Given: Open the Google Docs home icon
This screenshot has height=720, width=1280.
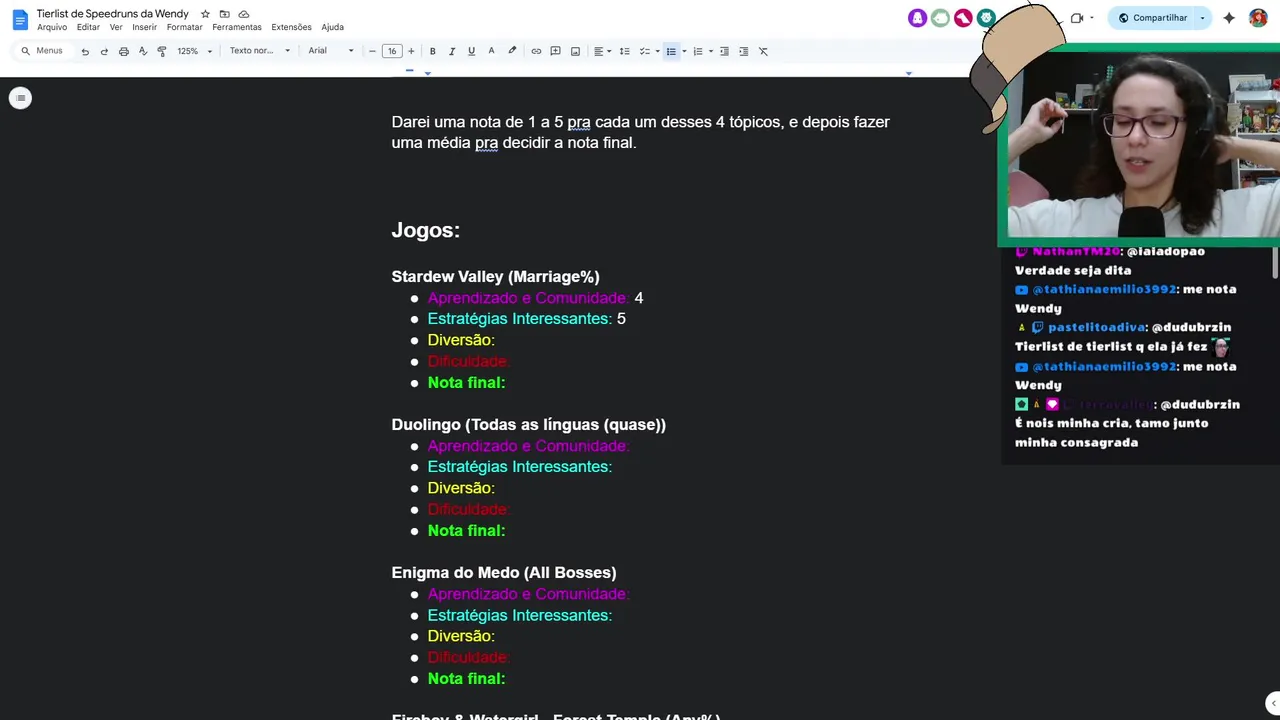Looking at the screenshot, I should coord(20,19).
